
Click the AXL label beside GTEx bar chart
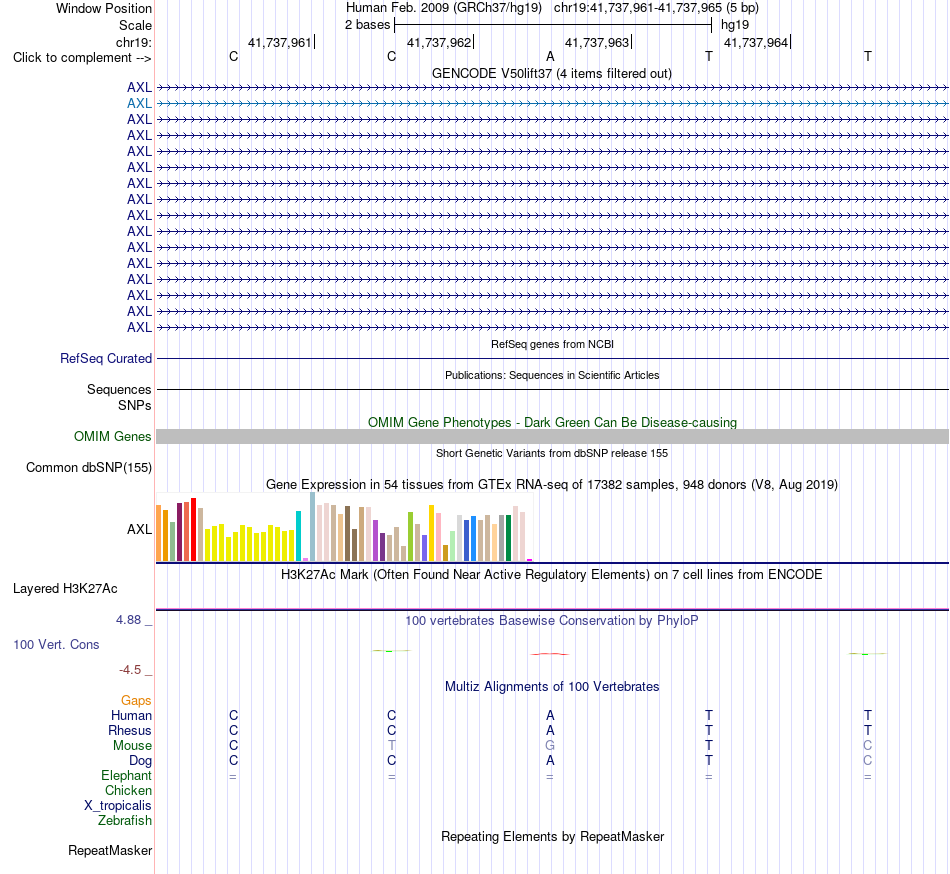(139, 529)
